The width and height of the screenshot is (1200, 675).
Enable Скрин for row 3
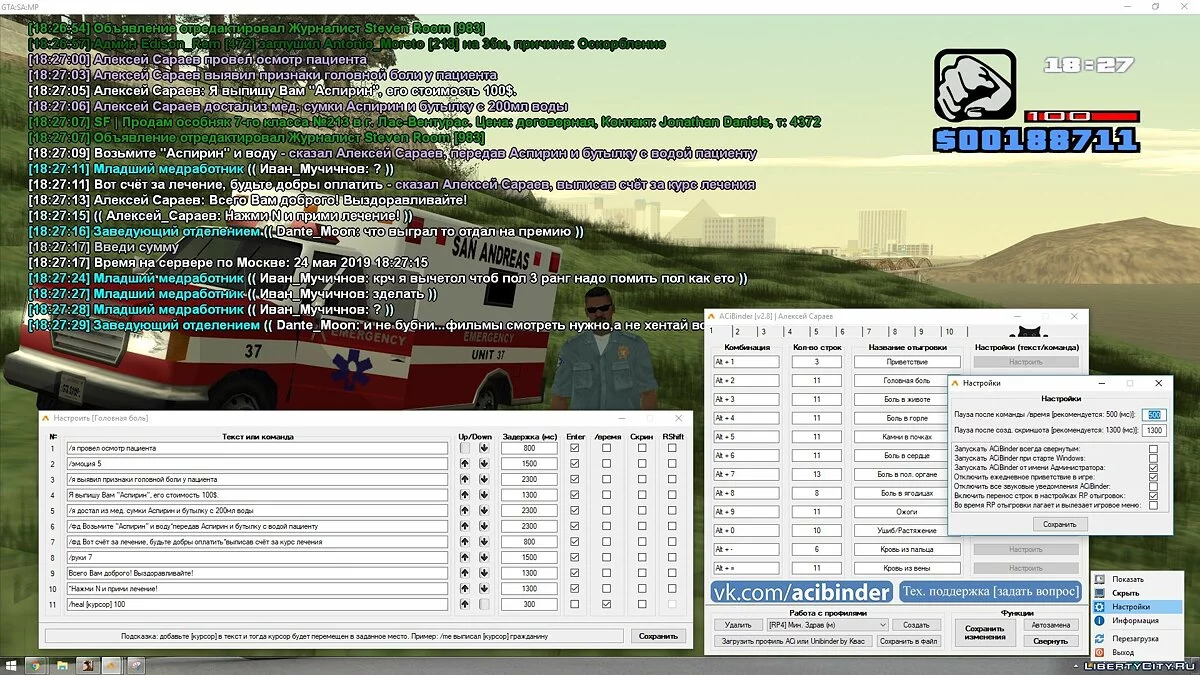point(642,480)
